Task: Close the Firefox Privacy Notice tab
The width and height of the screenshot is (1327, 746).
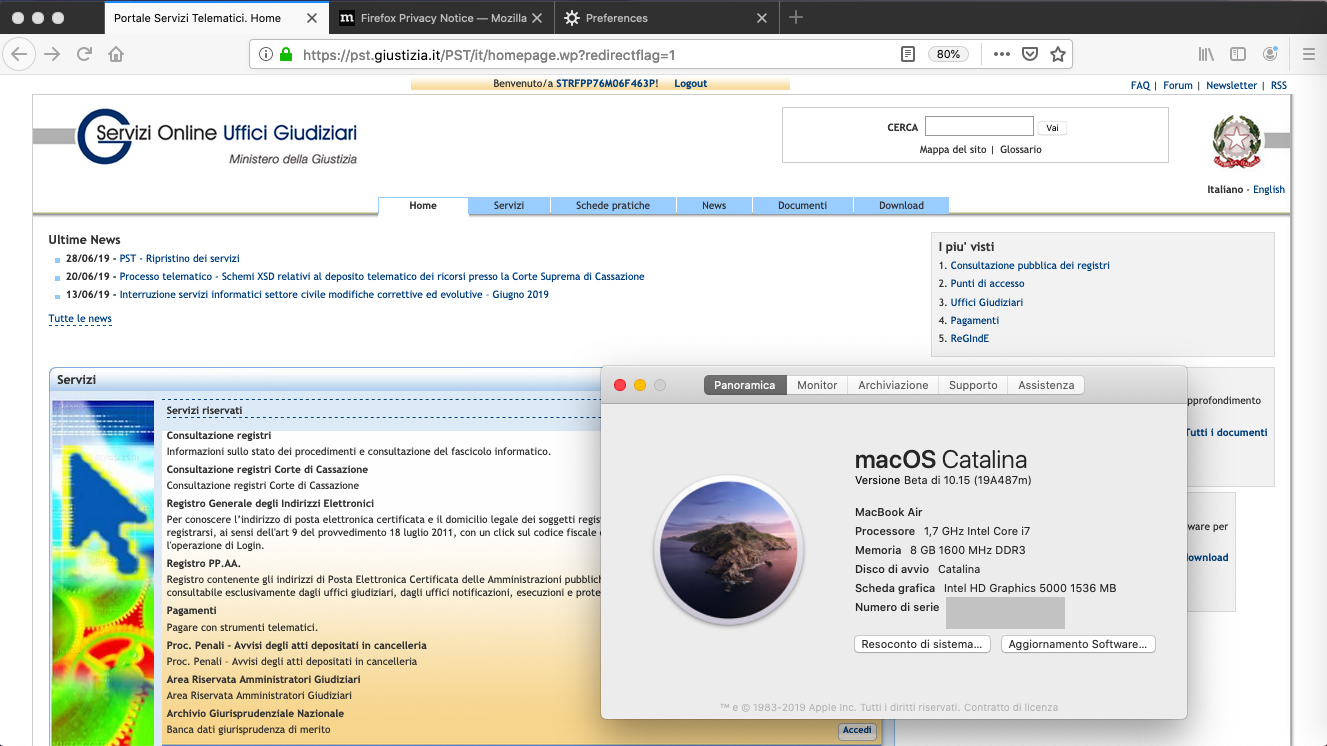Action: 537,18
